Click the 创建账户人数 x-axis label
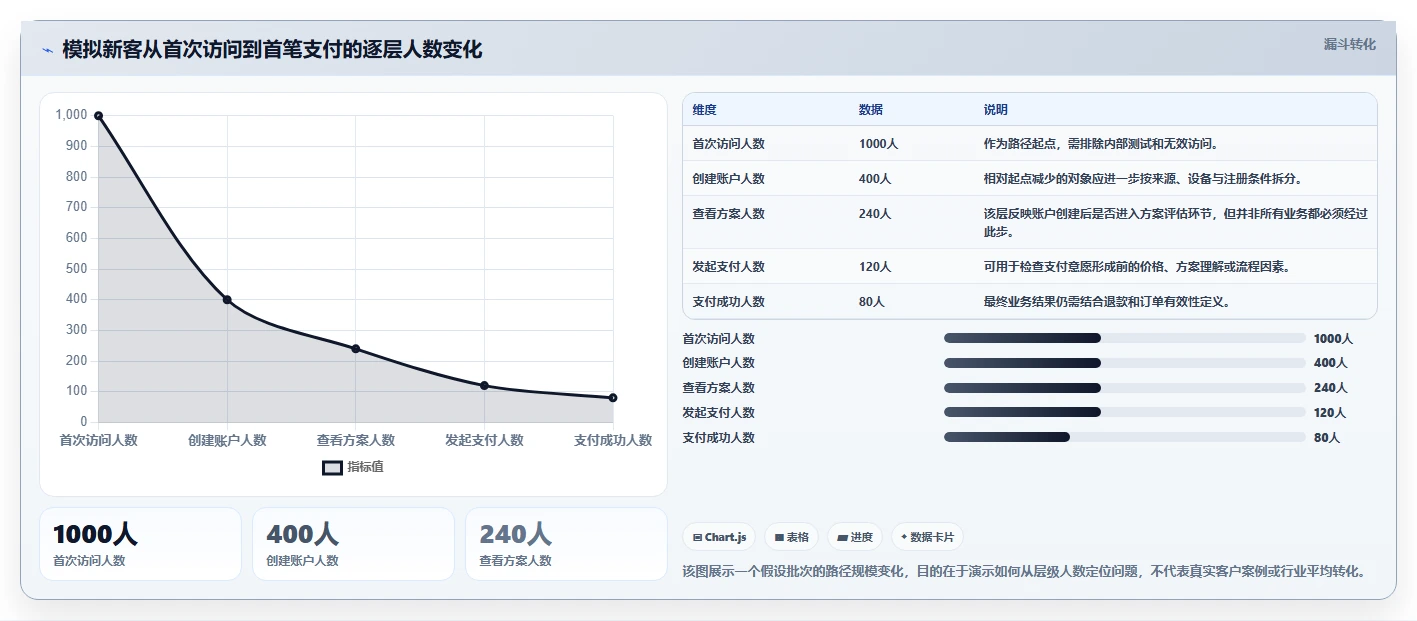This screenshot has height=621, width=1417. pos(227,440)
